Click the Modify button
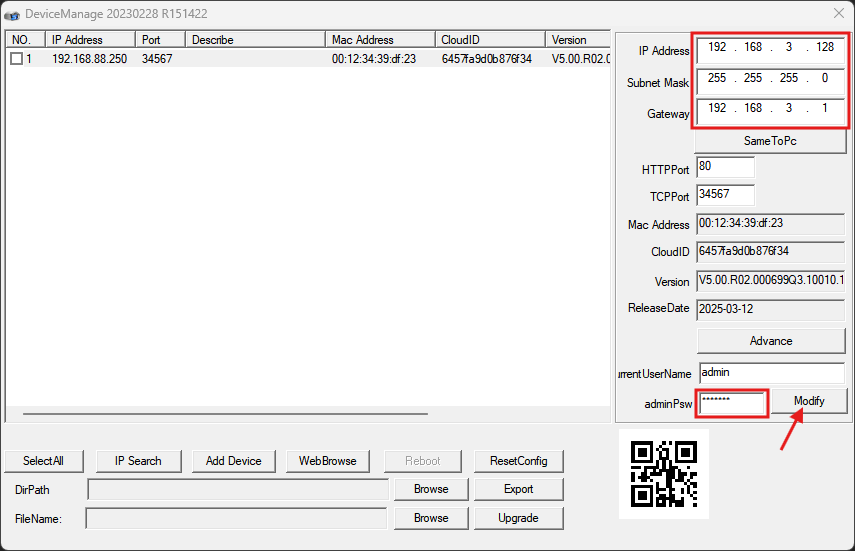855x551 pixels. pyautogui.click(x=809, y=401)
